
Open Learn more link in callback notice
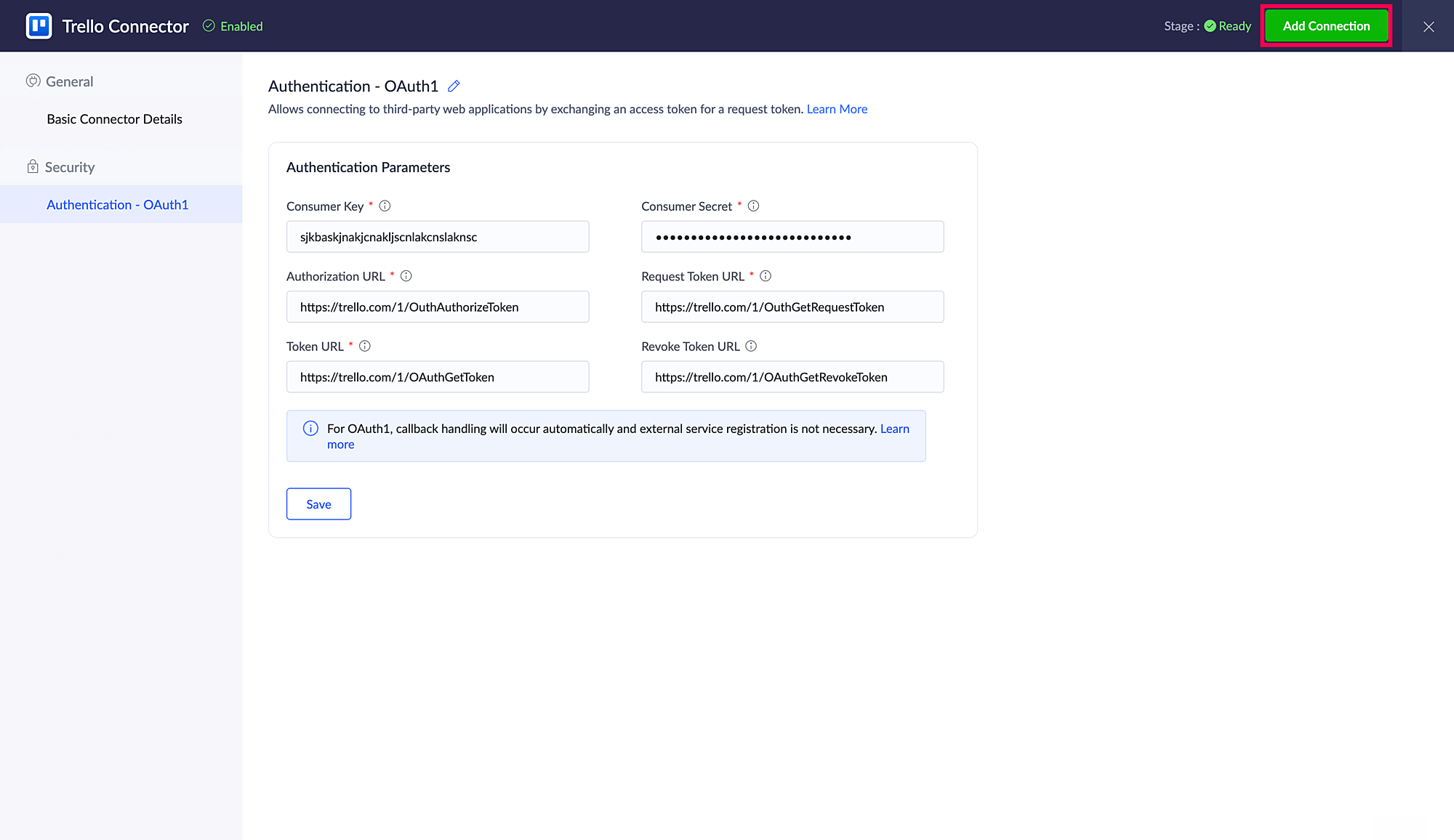[894, 429]
